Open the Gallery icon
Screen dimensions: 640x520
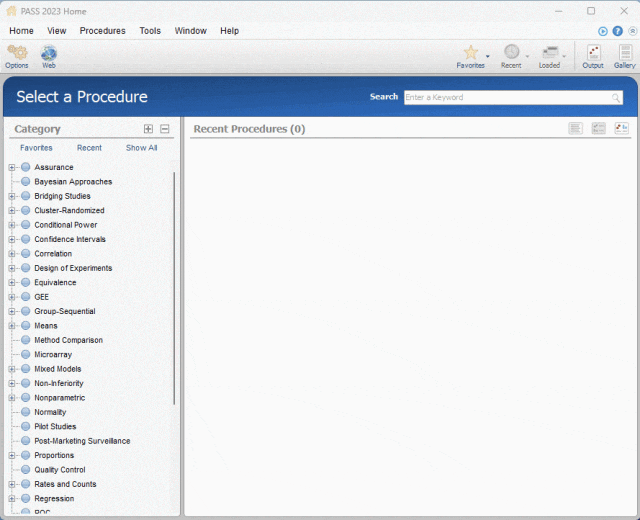coord(624,53)
